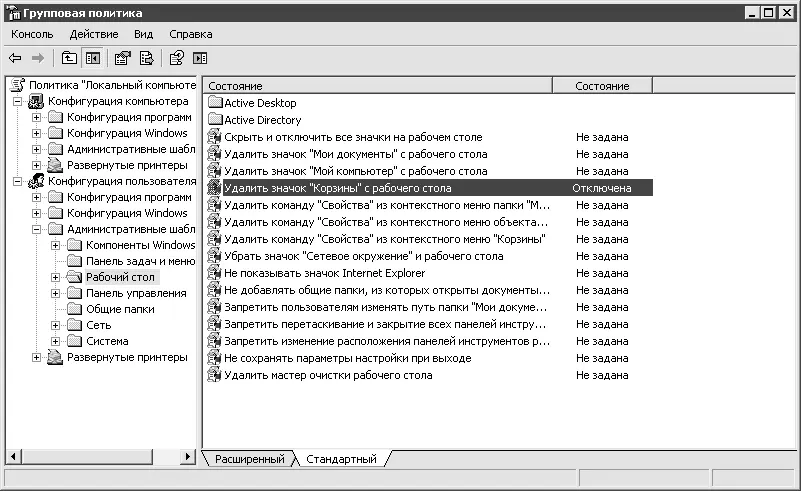Expand the "Система" folder node

[56, 341]
